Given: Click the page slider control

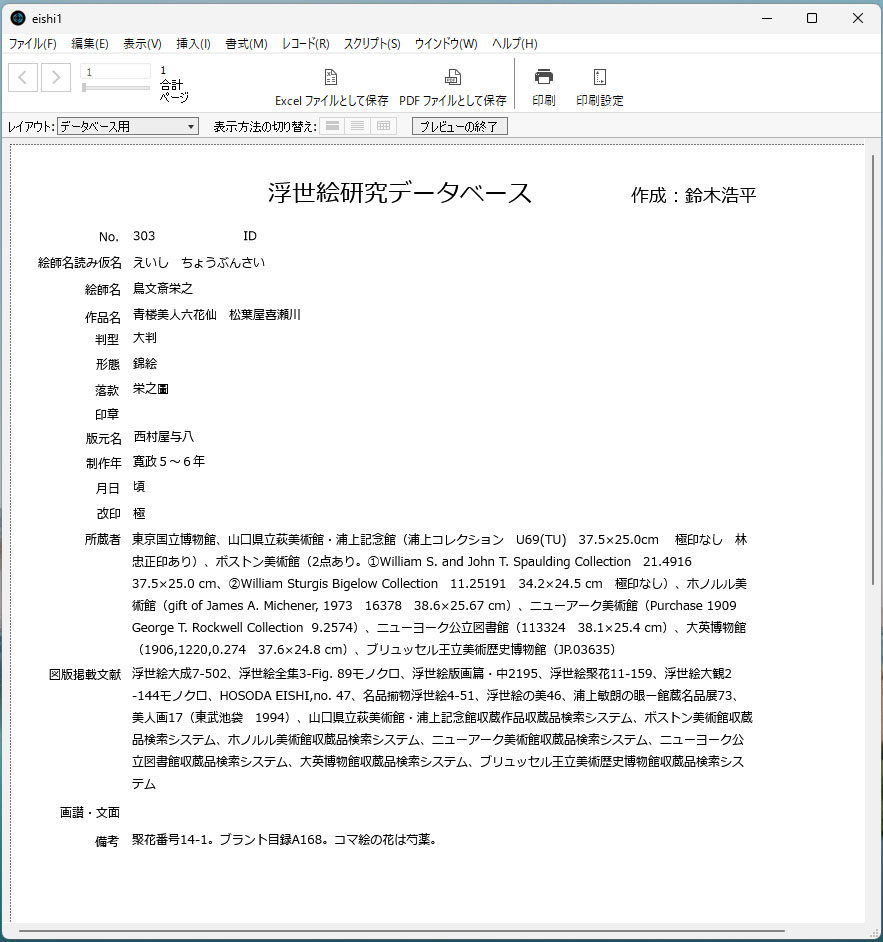Looking at the screenshot, I should click(x=115, y=88).
